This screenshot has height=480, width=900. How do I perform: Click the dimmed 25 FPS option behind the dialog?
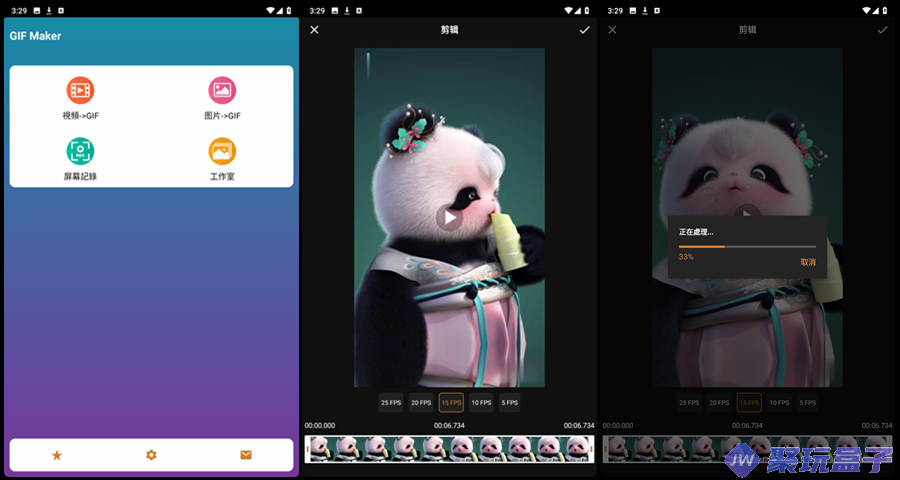(x=689, y=402)
